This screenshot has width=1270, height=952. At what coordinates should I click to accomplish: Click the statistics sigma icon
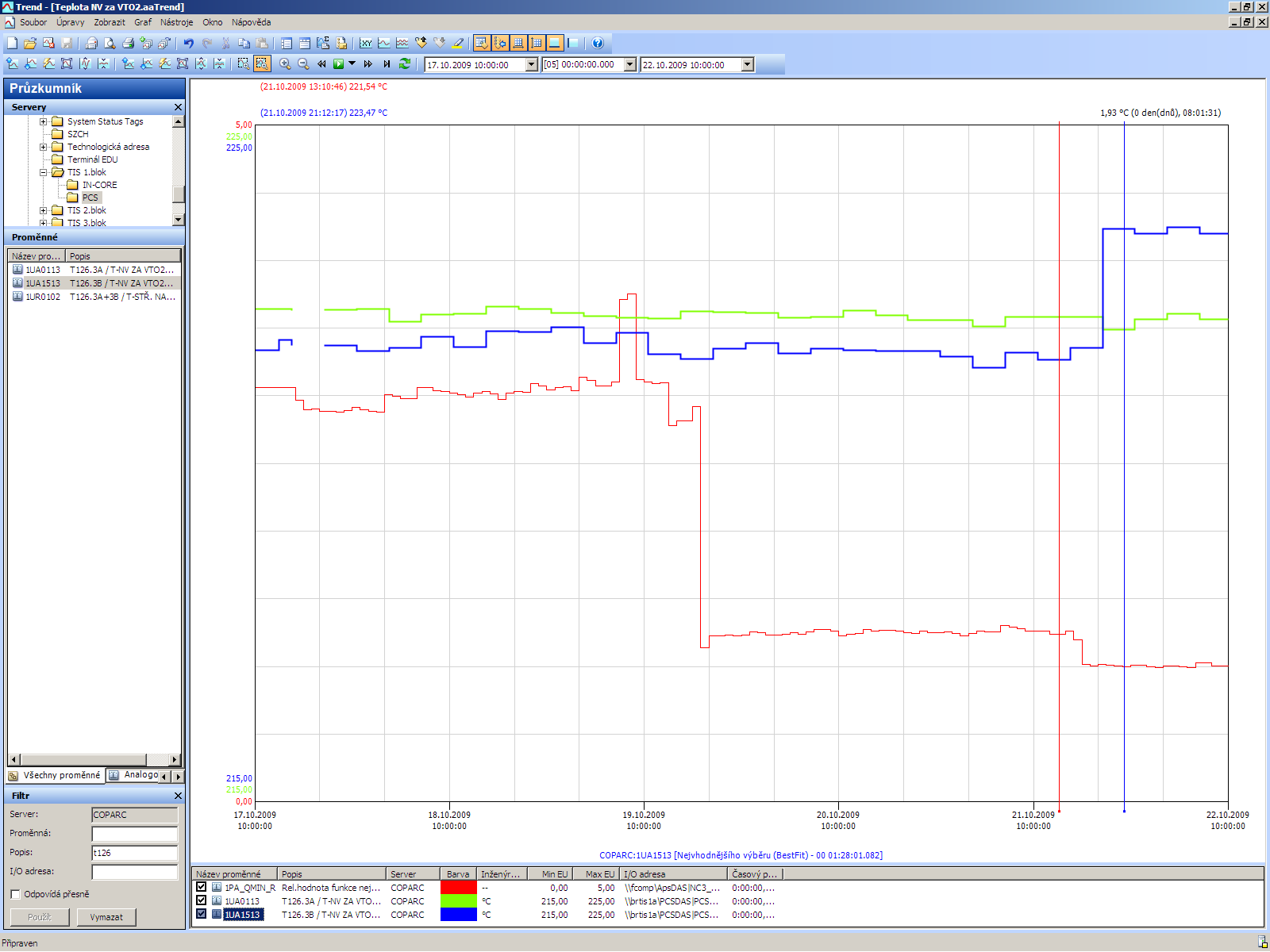(323, 43)
